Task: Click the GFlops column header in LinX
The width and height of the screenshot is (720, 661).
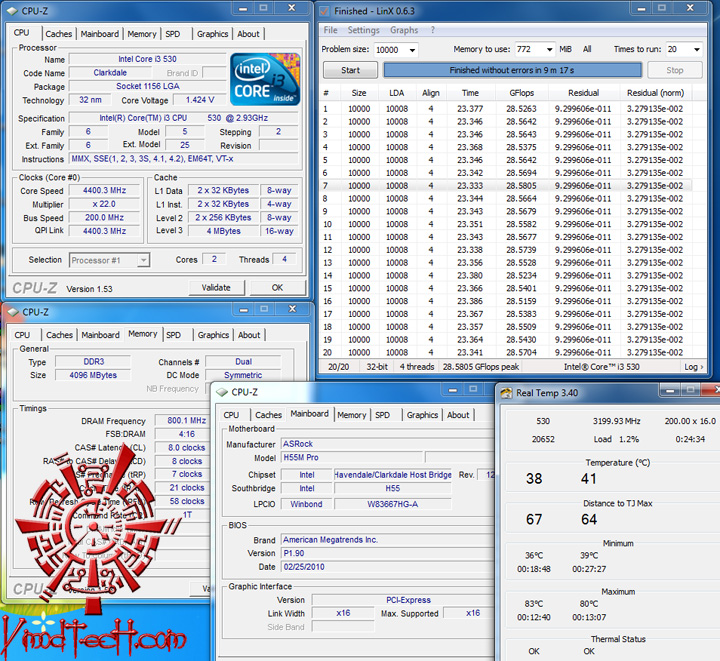Action: click(522, 93)
